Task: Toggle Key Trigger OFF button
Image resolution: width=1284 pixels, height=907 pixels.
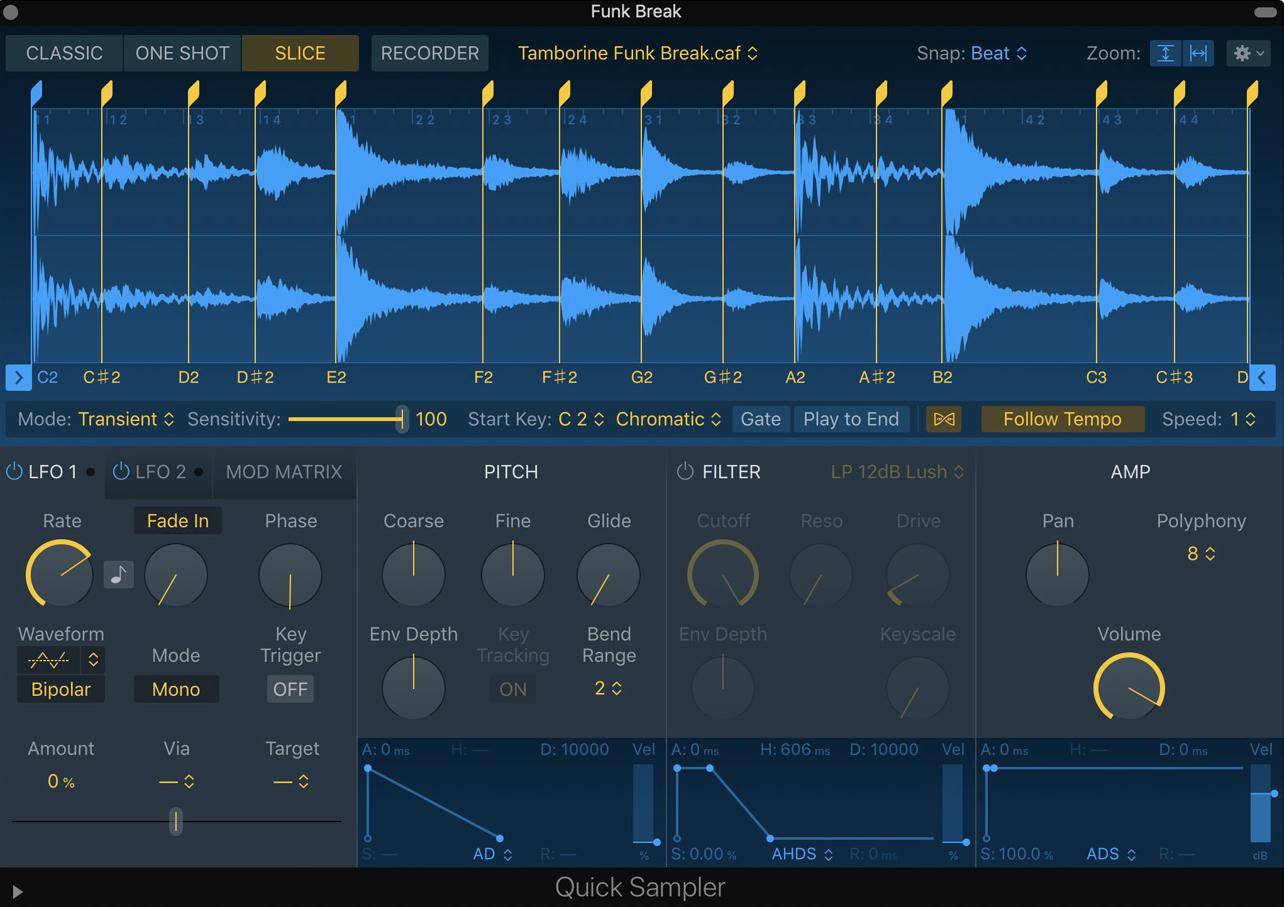Action: click(290, 689)
